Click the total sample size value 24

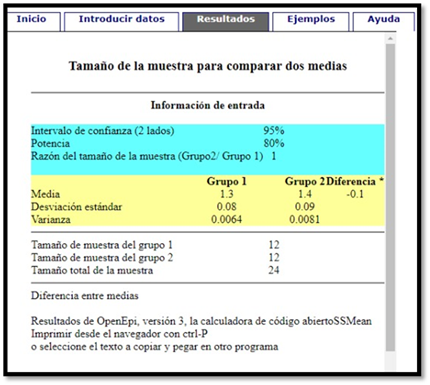click(x=274, y=270)
